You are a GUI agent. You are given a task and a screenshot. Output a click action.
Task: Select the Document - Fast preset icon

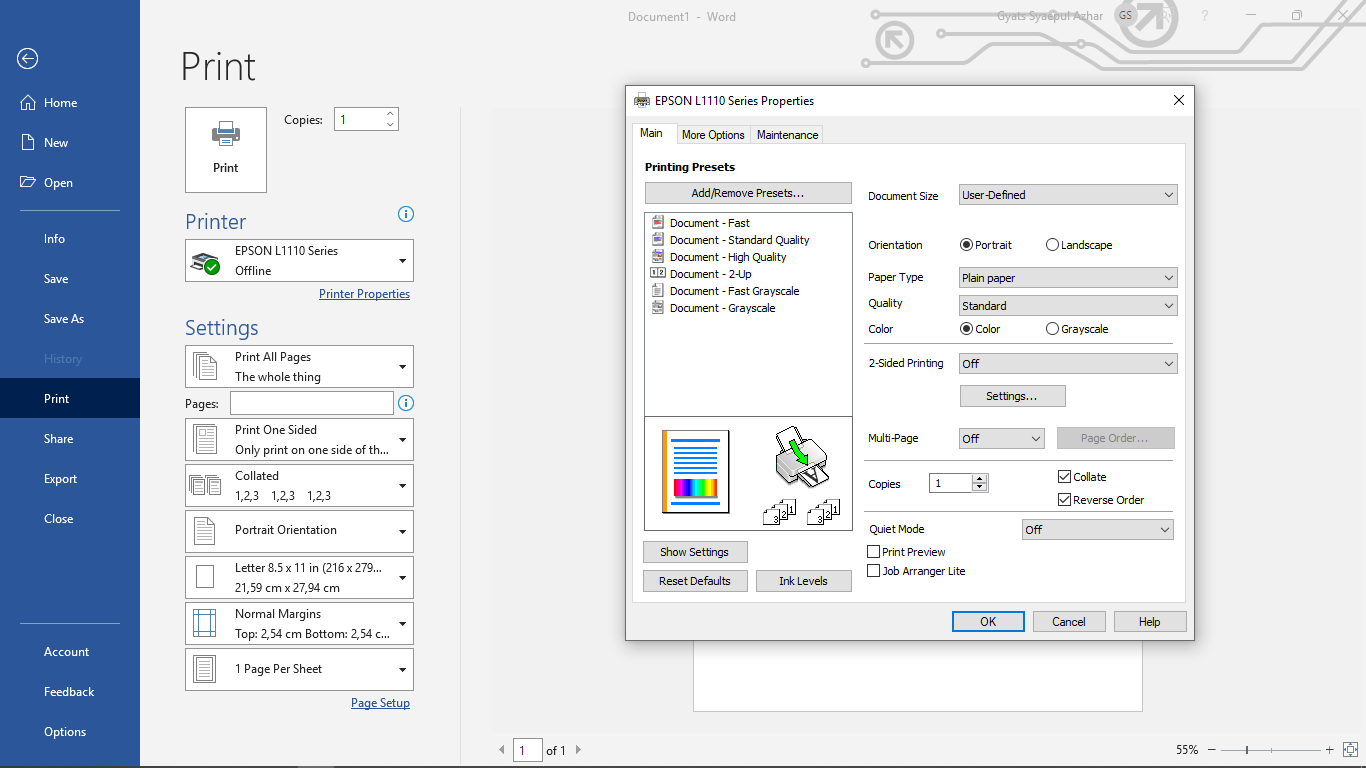pyautogui.click(x=658, y=222)
